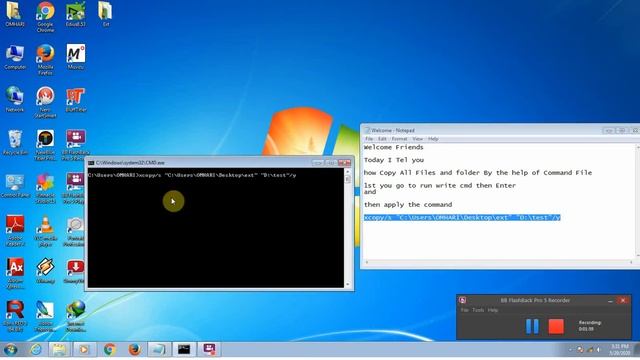Viewport: 640px width, 360px height.
Task: Open the blue feather application shortcut
Action: (x=45, y=315)
